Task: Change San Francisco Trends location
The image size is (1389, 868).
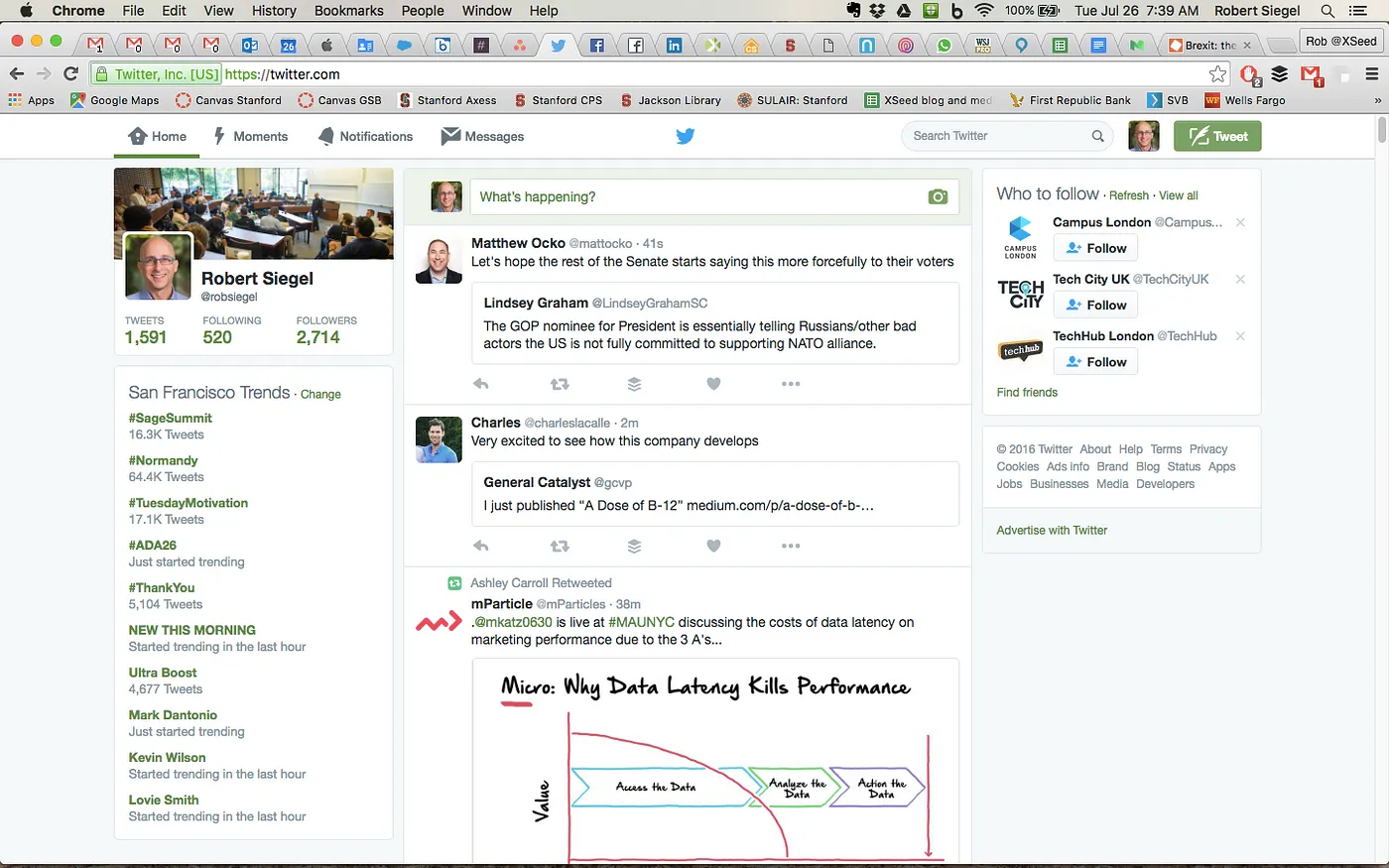Action: pyautogui.click(x=320, y=394)
